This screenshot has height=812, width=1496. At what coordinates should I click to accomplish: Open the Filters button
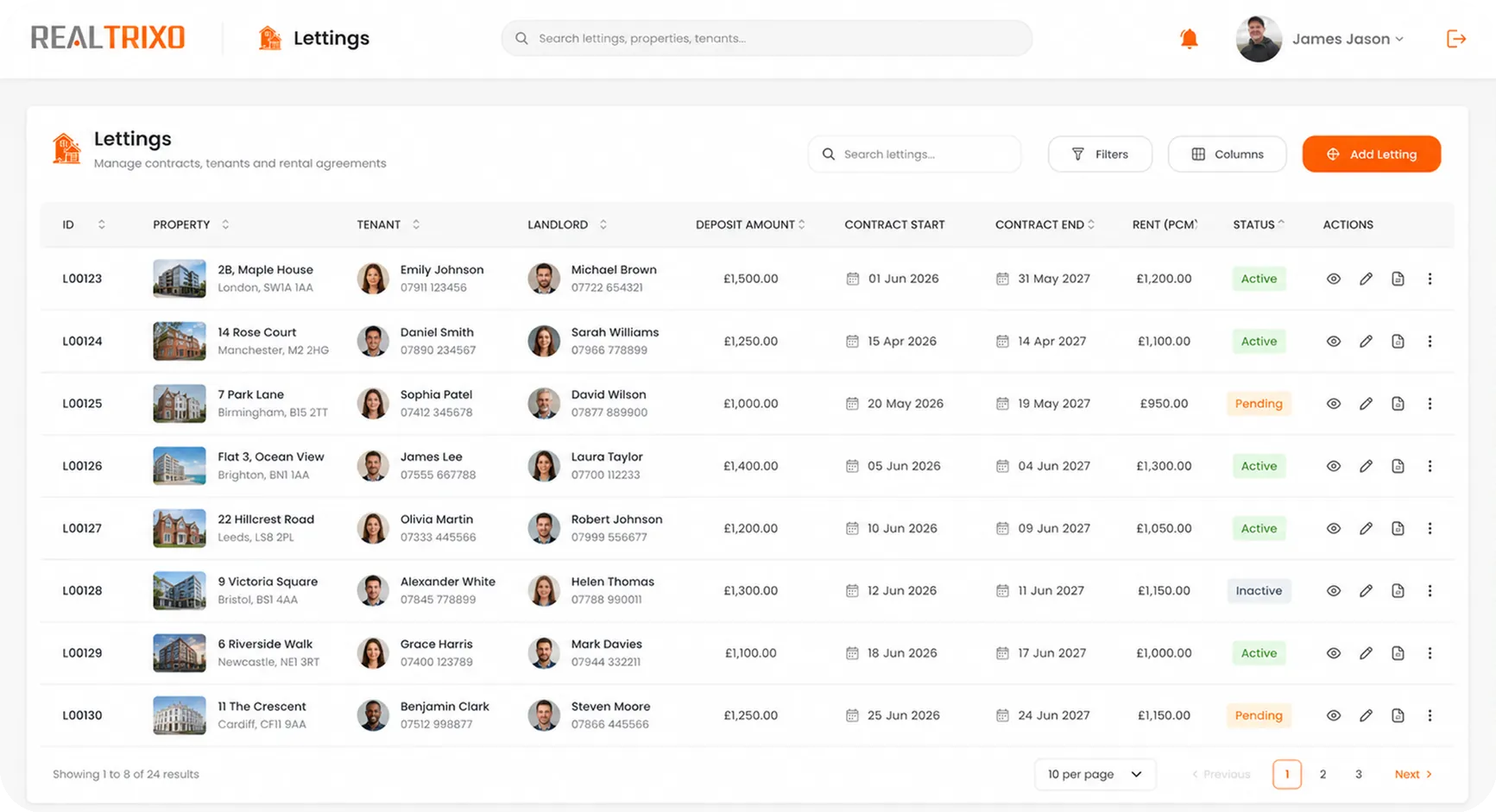pos(1100,154)
